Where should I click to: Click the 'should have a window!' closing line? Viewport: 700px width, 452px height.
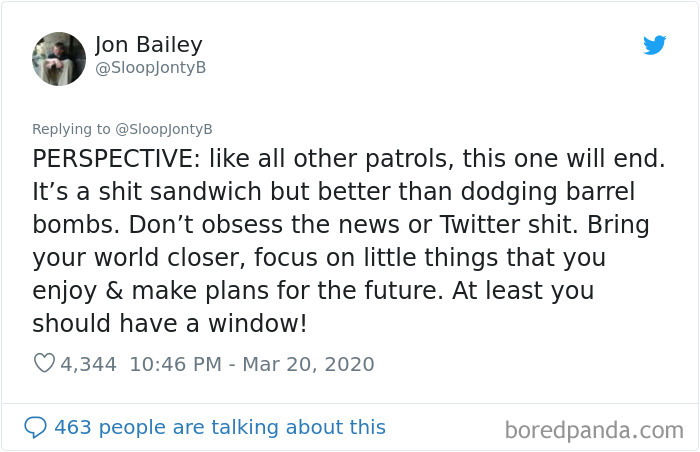point(170,323)
